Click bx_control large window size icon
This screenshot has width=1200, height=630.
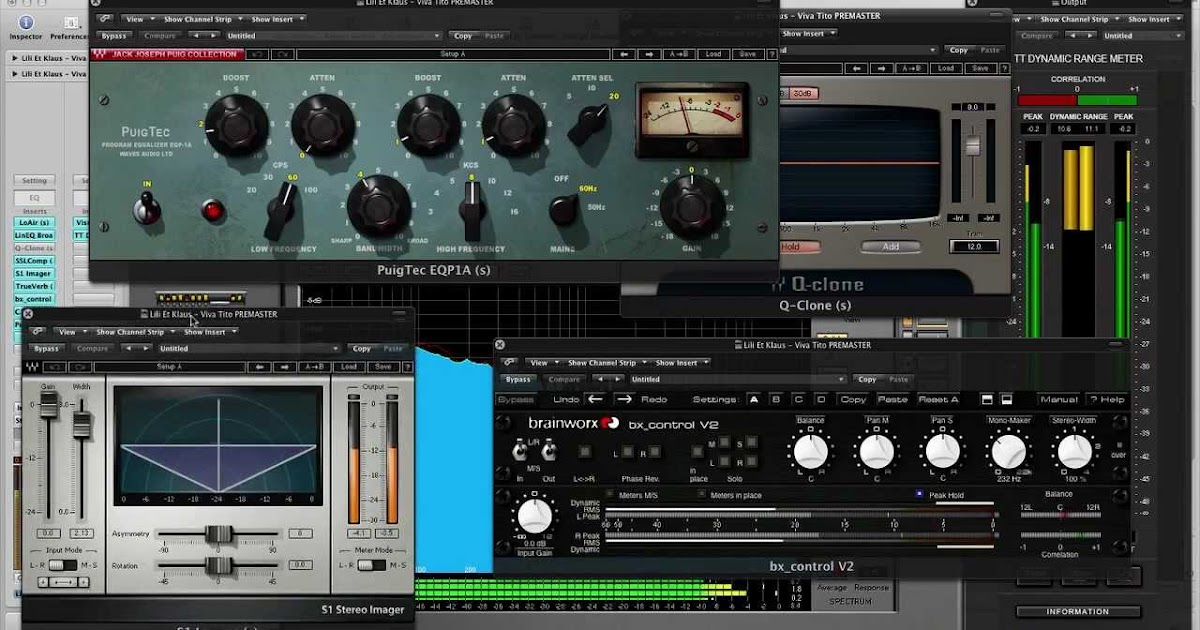coord(1006,399)
